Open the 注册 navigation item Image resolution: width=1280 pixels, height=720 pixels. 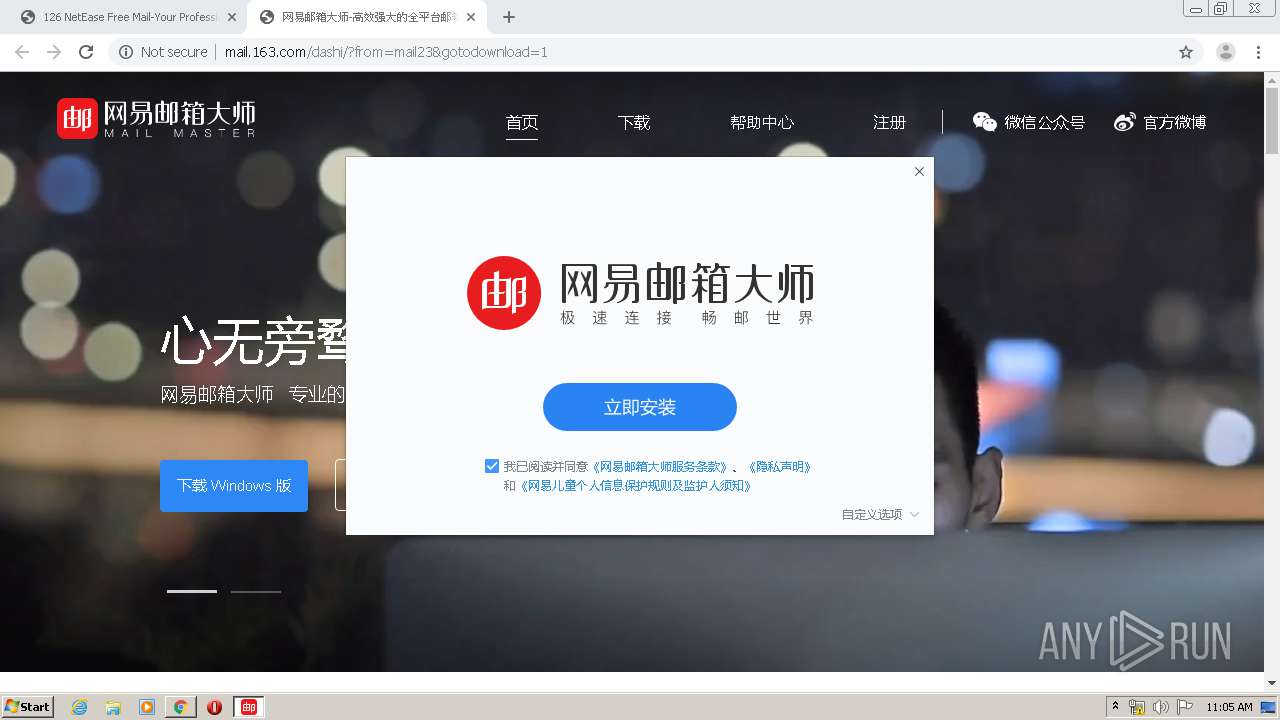tap(889, 122)
